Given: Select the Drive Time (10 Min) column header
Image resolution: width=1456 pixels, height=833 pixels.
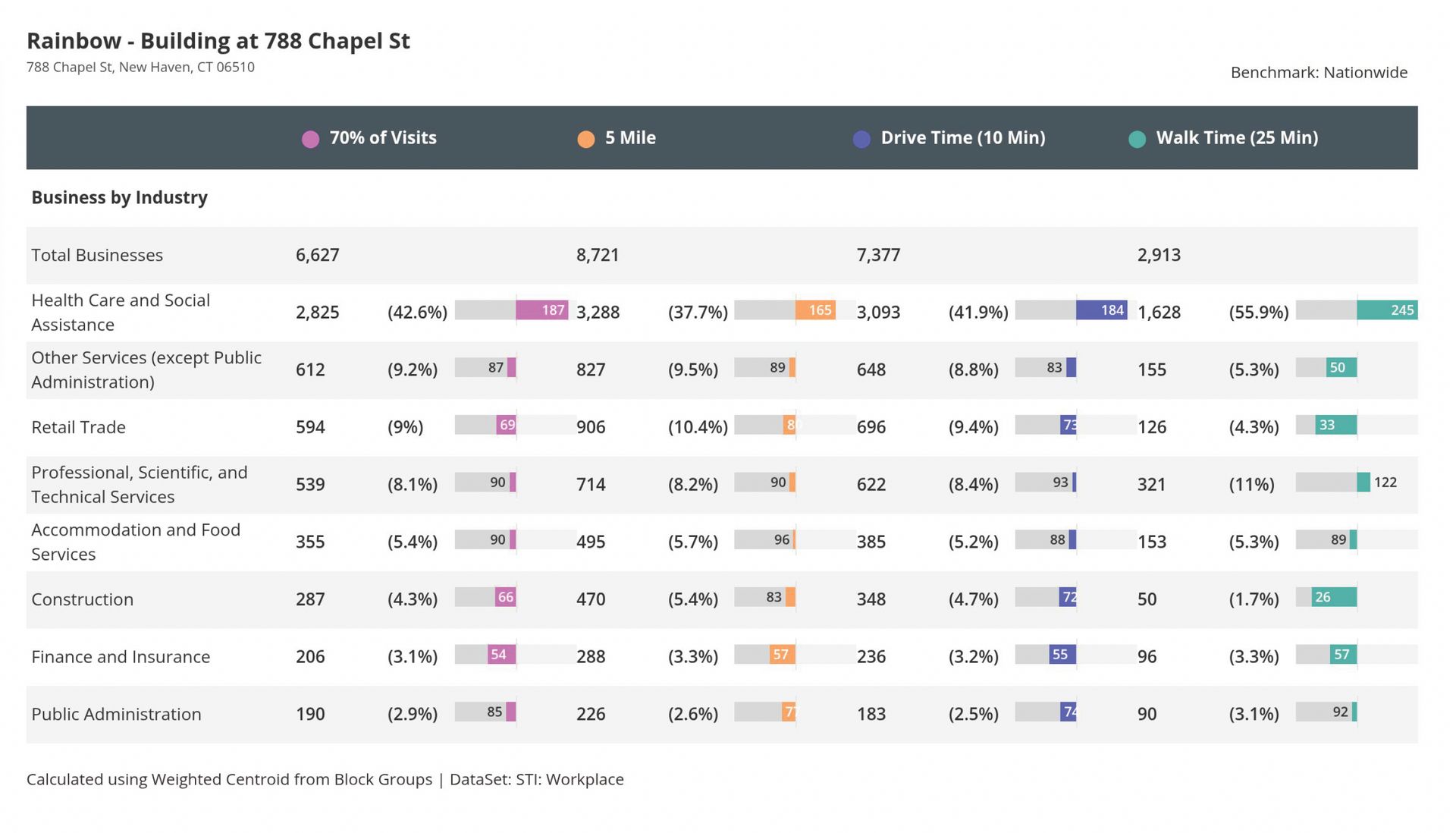Looking at the screenshot, I should point(962,138).
